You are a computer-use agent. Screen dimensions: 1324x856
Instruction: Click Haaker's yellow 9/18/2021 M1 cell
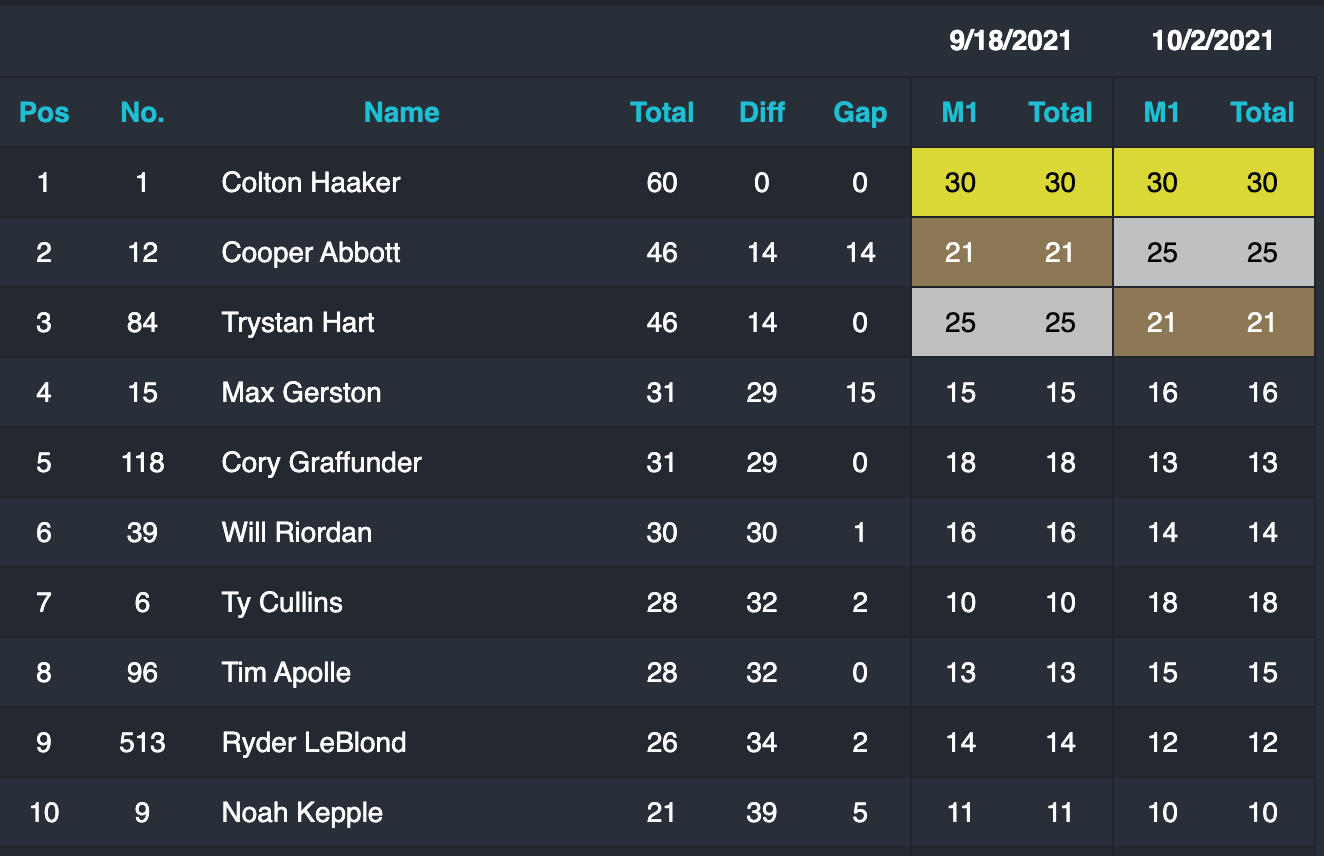coord(960,182)
